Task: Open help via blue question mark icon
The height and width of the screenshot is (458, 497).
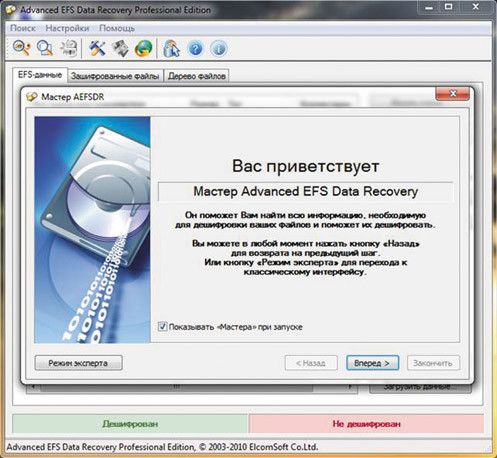Action: click(195, 48)
